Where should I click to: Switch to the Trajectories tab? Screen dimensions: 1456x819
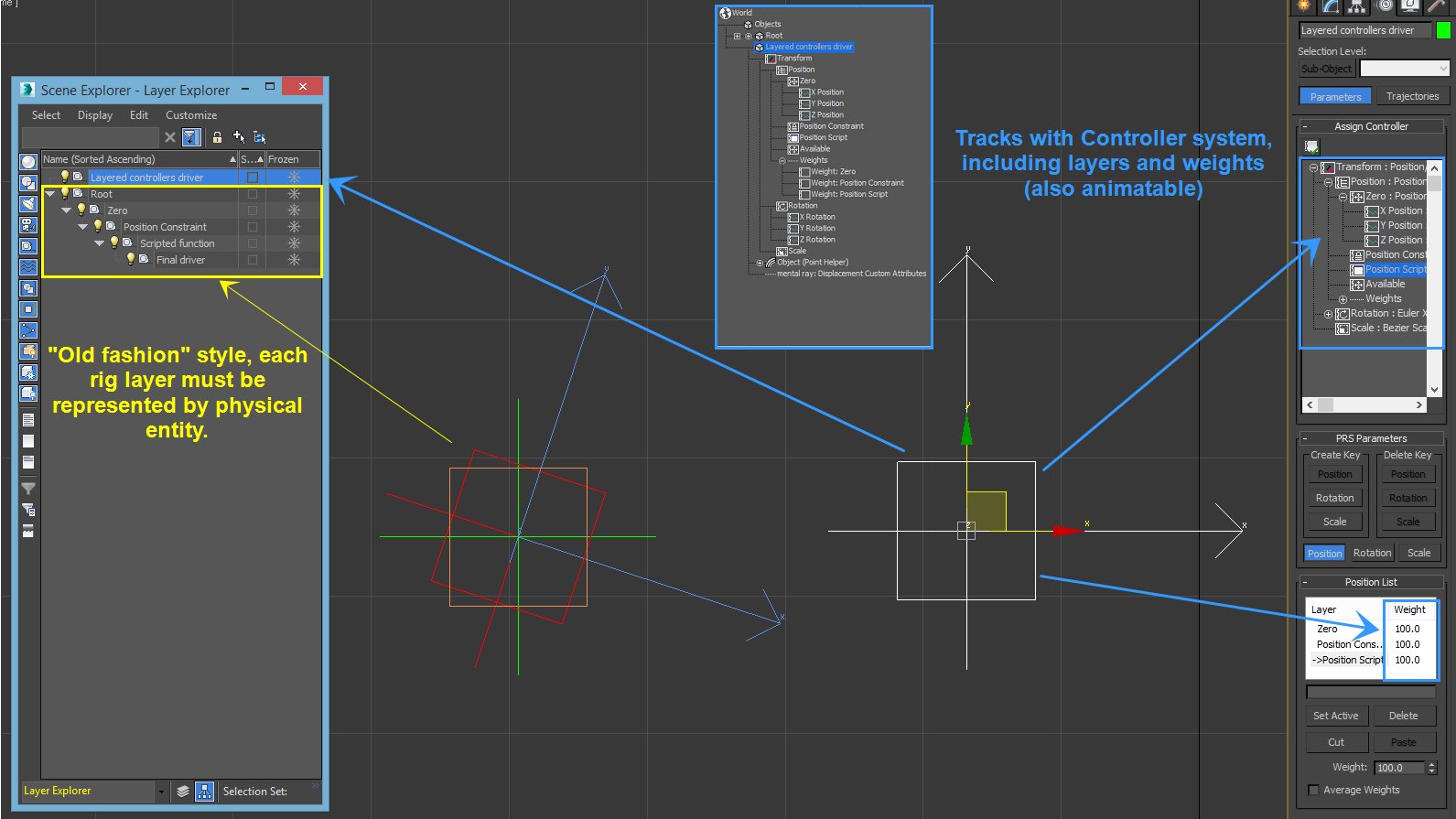point(1412,96)
